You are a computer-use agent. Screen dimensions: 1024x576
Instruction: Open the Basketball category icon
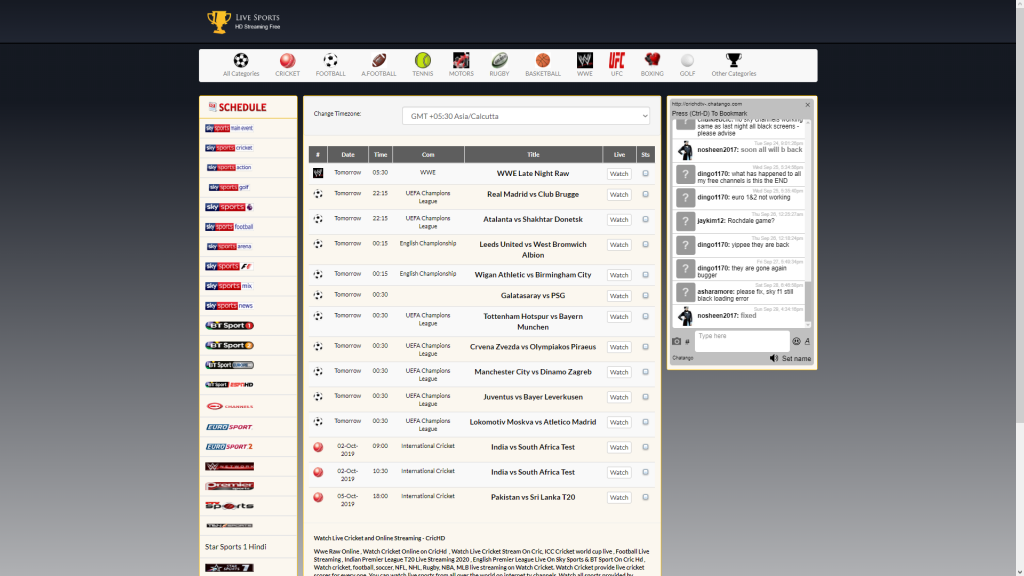pyautogui.click(x=543, y=61)
